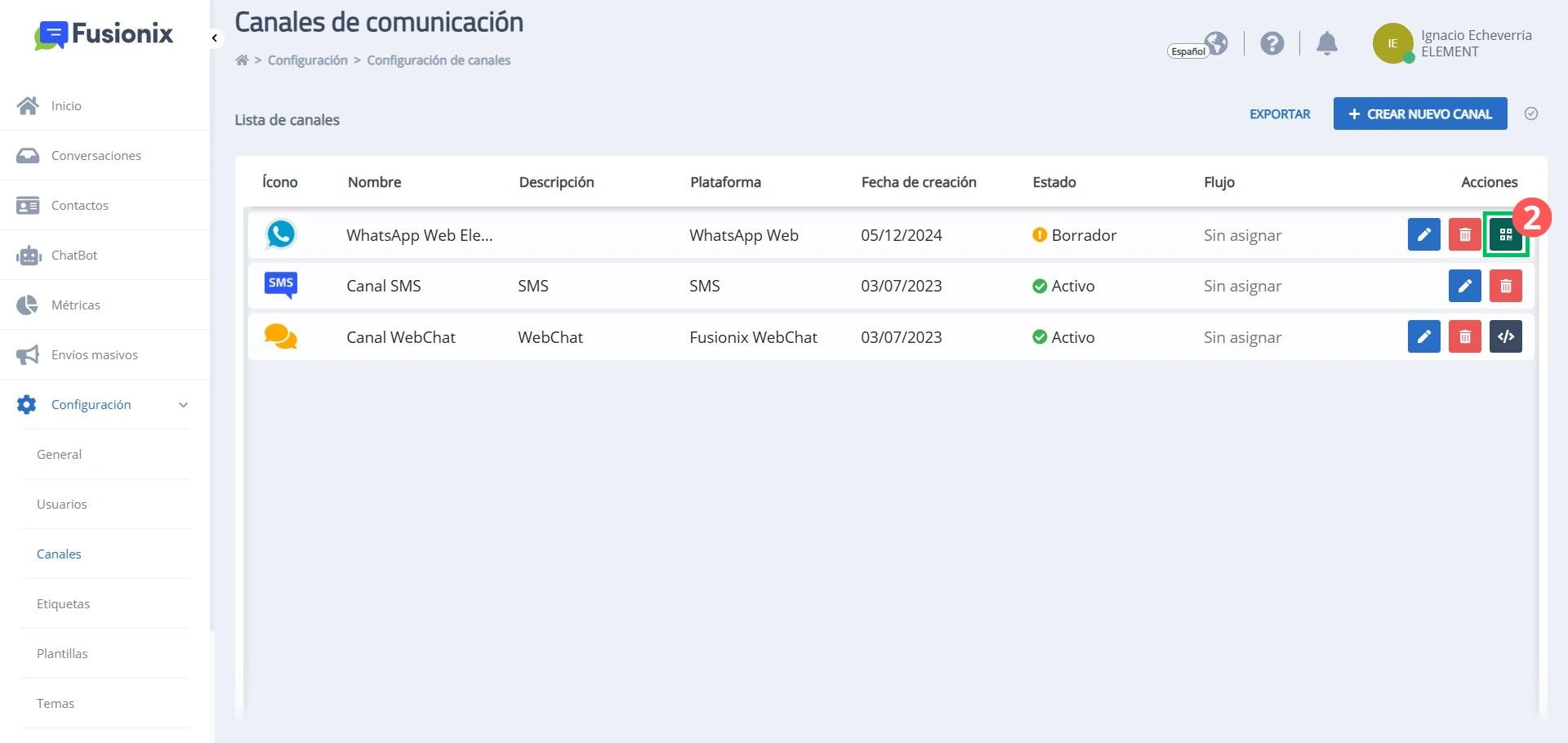Collapse the sidebar with the arrow toggle

pyautogui.click(x=215, y=38)
